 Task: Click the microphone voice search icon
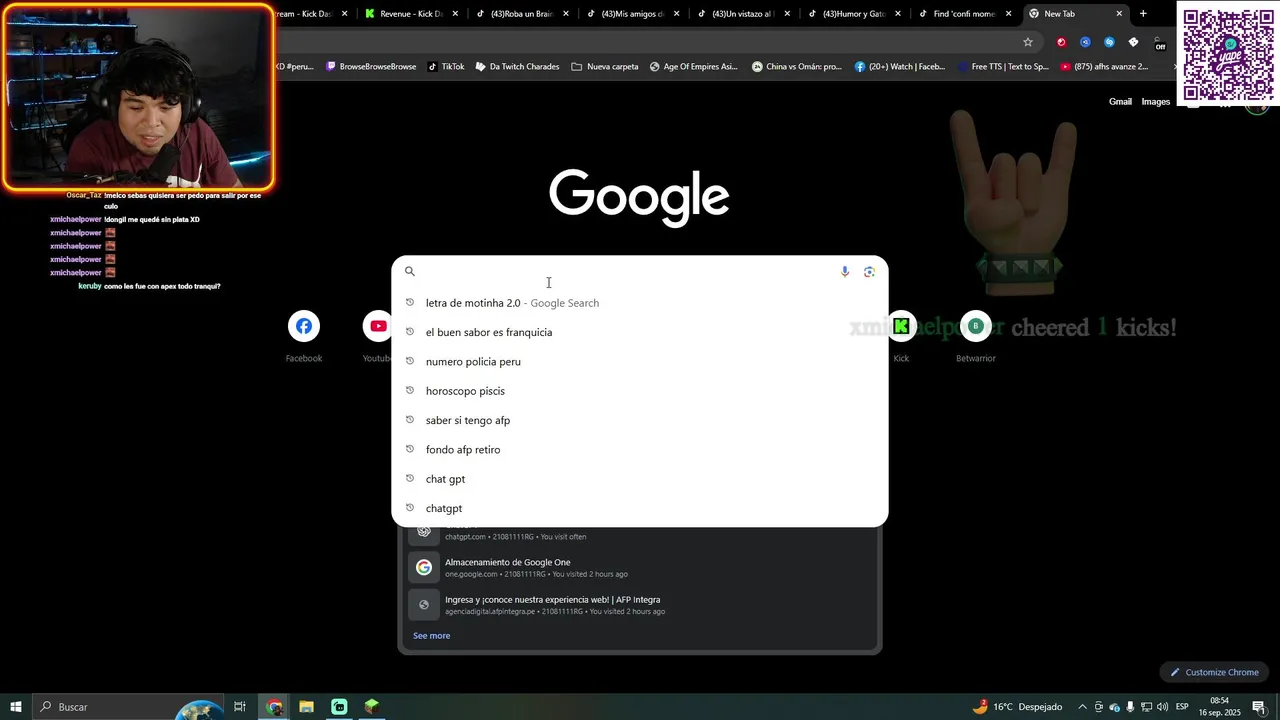pyautogui.click(x=845, y=271)
